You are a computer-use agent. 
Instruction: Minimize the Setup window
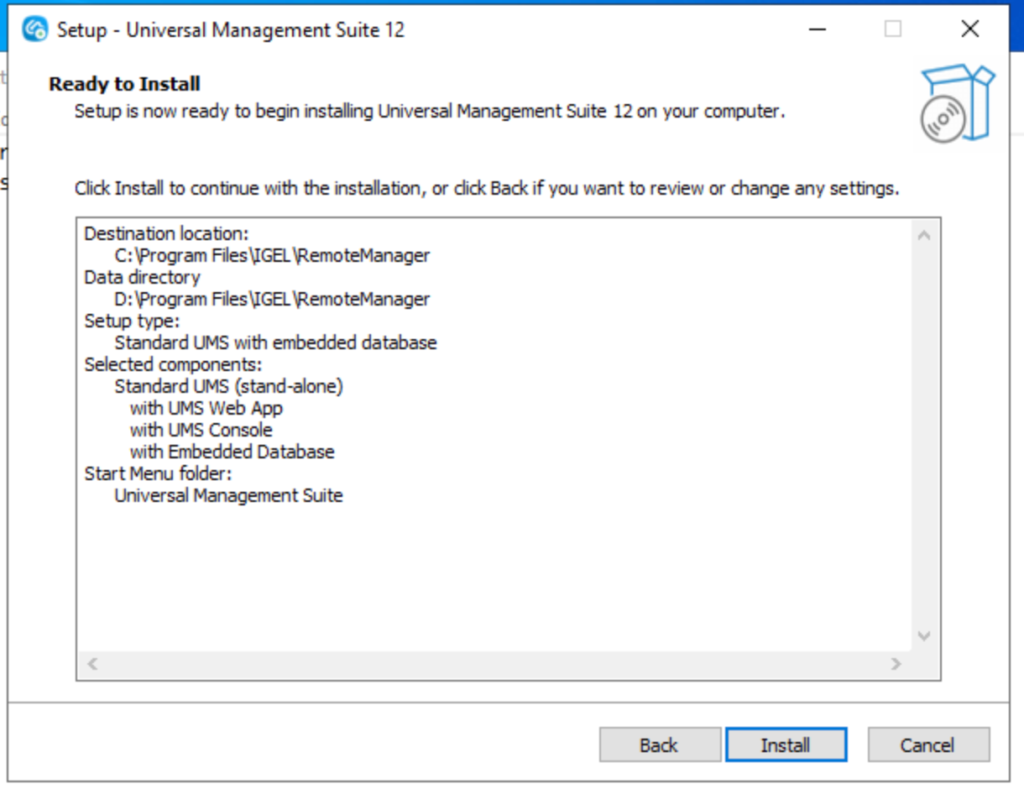coord(819,29)
